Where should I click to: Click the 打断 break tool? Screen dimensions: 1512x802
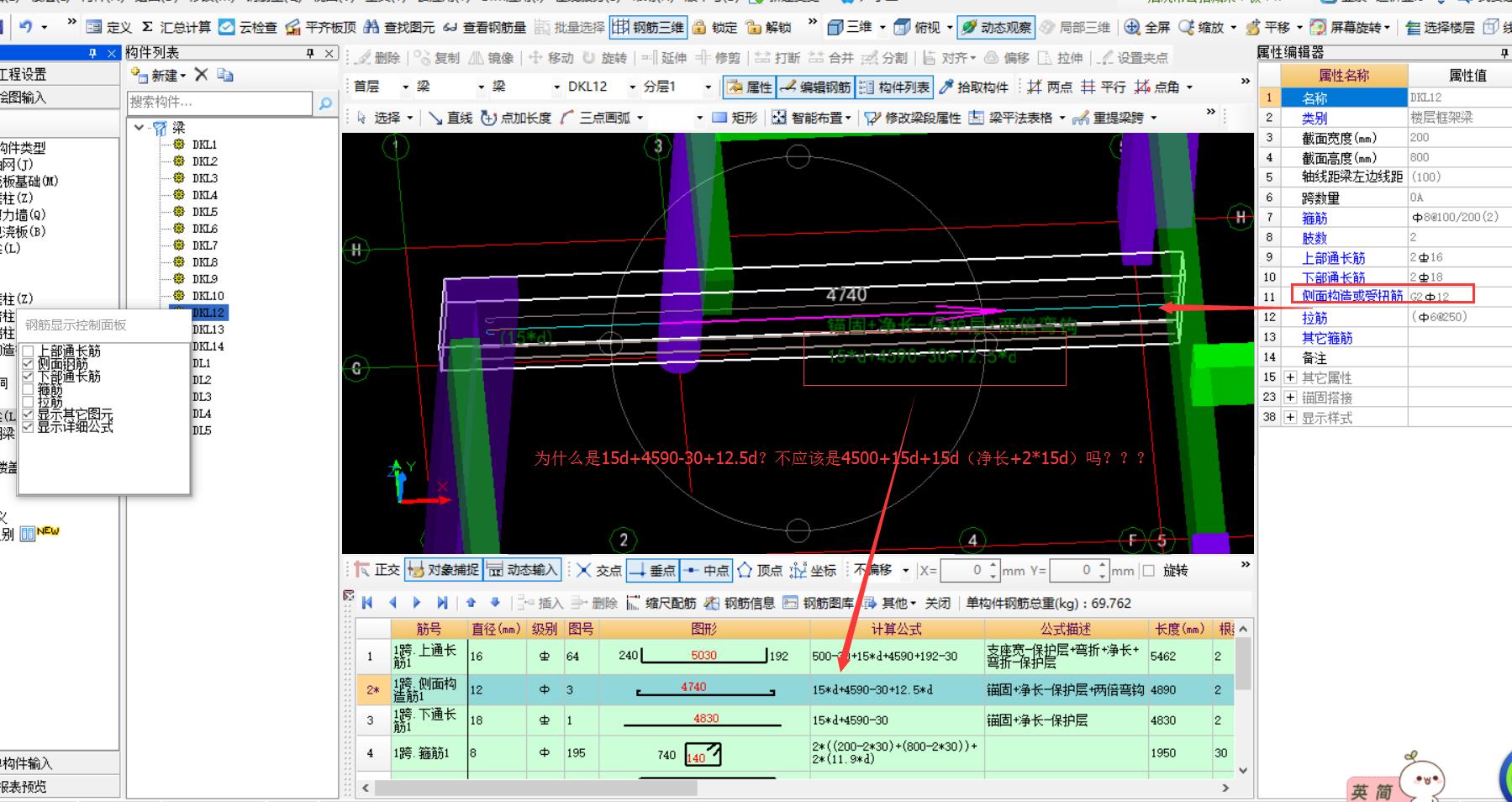(x=777, y=58)
